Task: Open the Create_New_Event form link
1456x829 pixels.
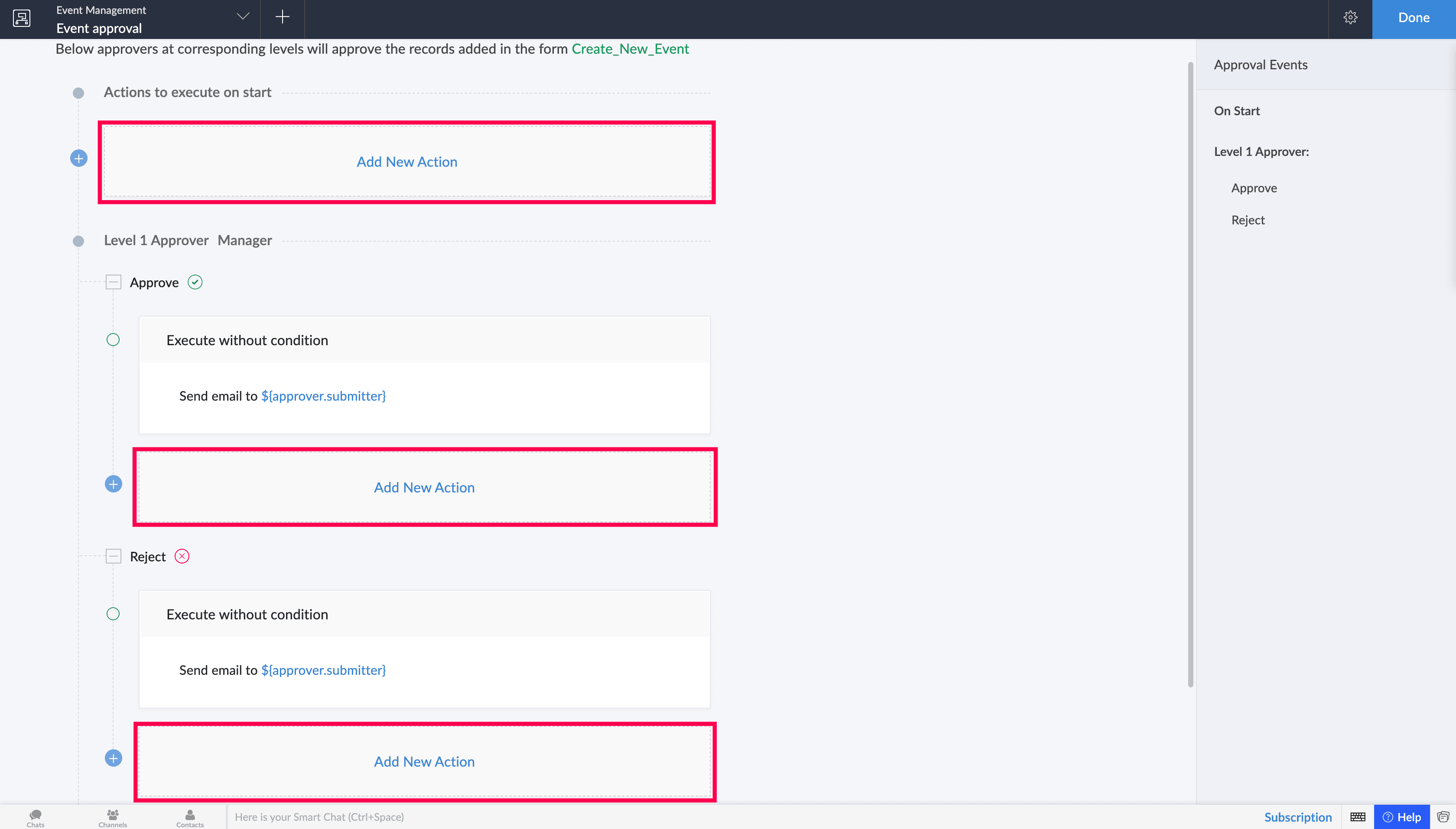Action: pos(630,49)
